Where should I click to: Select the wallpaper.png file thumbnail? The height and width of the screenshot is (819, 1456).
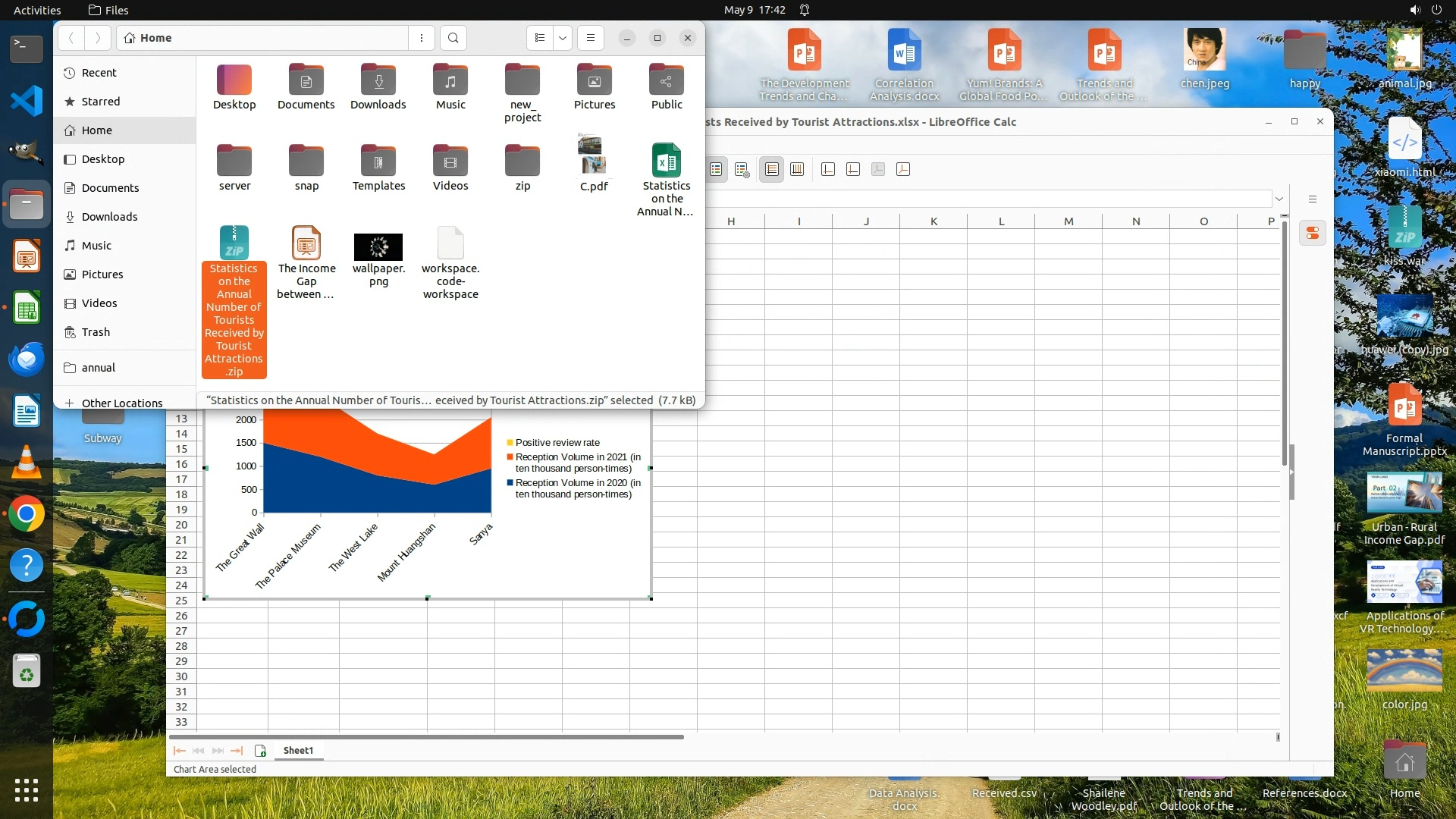[378, 246]
